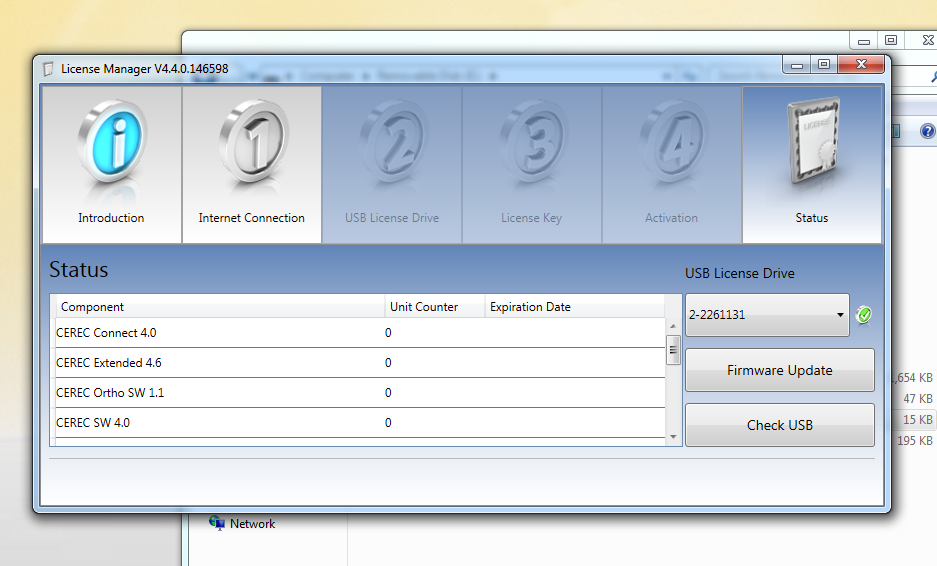
Task: Select the License Key step
Action: pyautogui.click(x=531, y=164)
